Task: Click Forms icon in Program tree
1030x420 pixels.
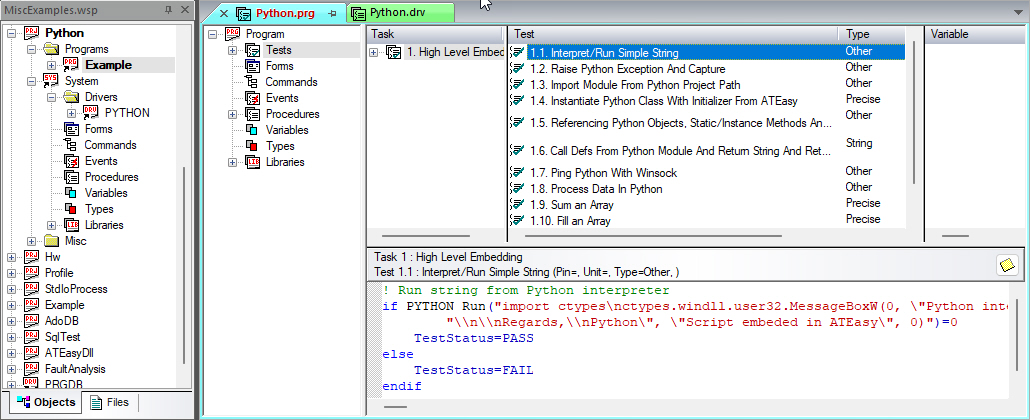Action: pyautogui.click(x=253, y=66)
